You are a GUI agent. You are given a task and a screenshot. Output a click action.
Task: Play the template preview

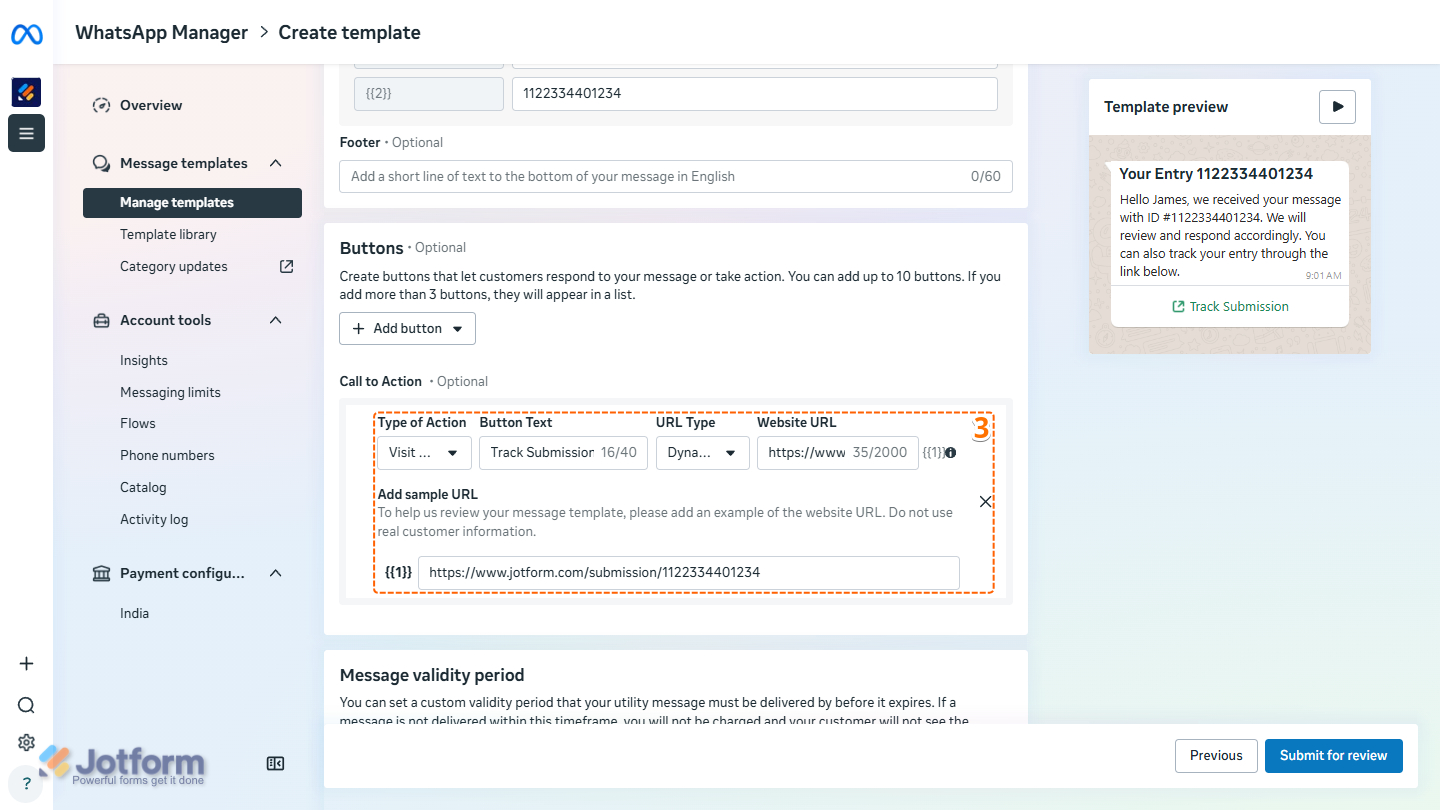click(1337, 107)
